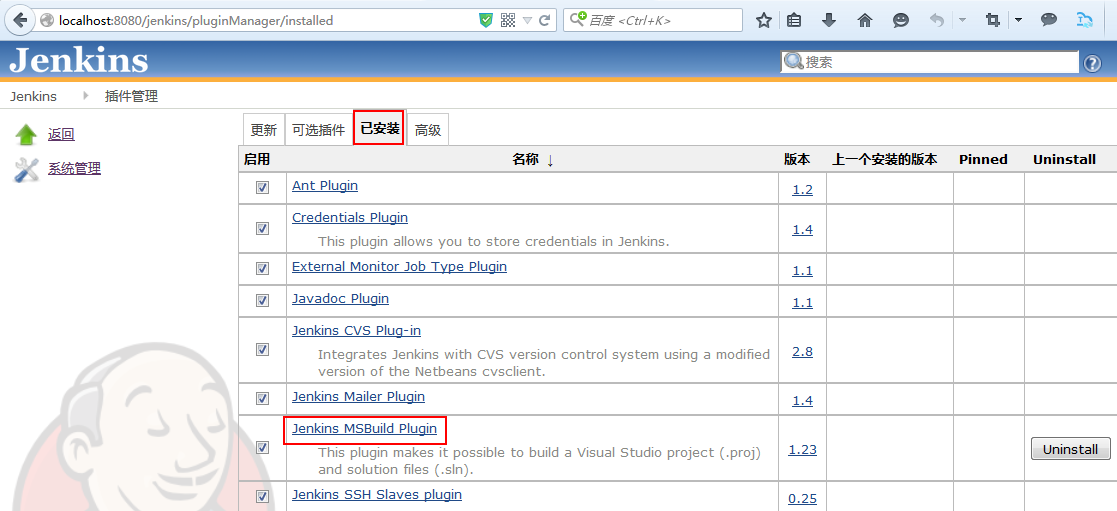
Task: Switch to the 更新 tab
Action: [264, 130]
